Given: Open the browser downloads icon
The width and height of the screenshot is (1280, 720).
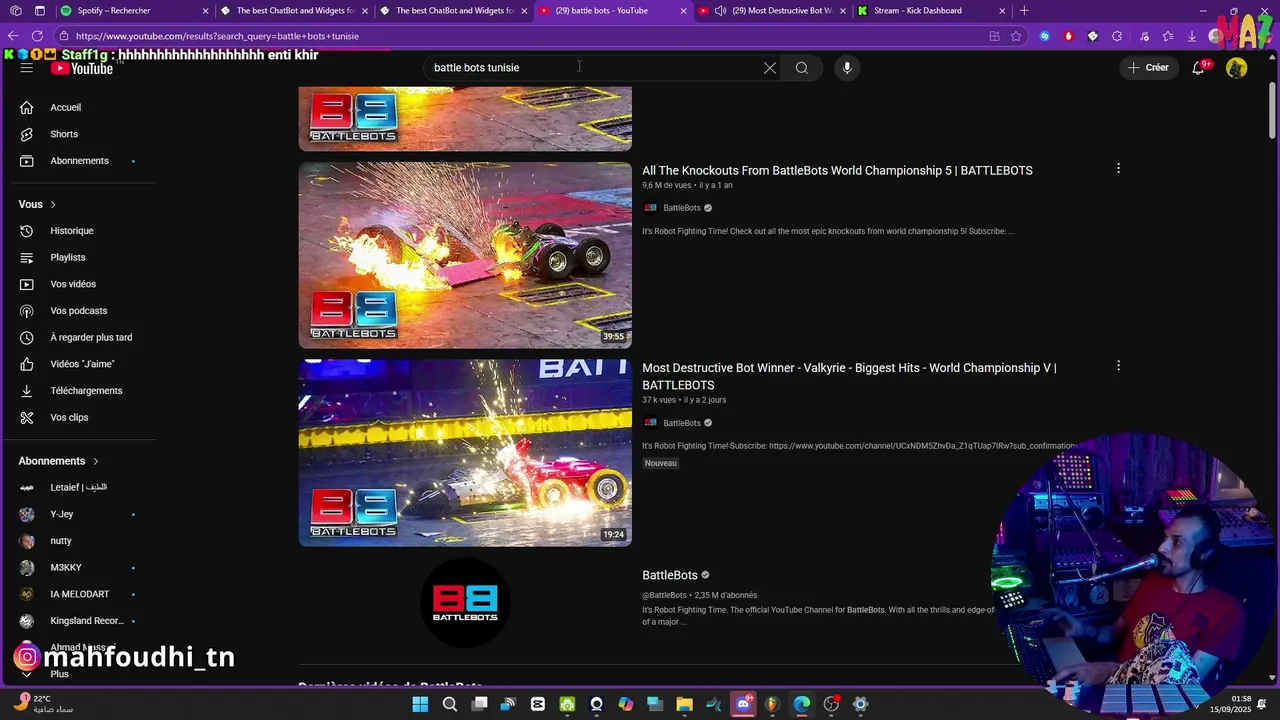Looking at the screenshot, I should coord(1192,36).
